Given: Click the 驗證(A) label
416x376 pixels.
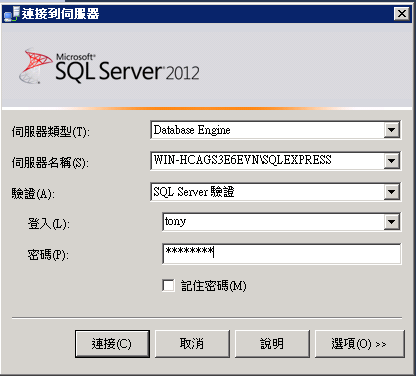Looking at the screenshot, I should click(x=33, y=193).
